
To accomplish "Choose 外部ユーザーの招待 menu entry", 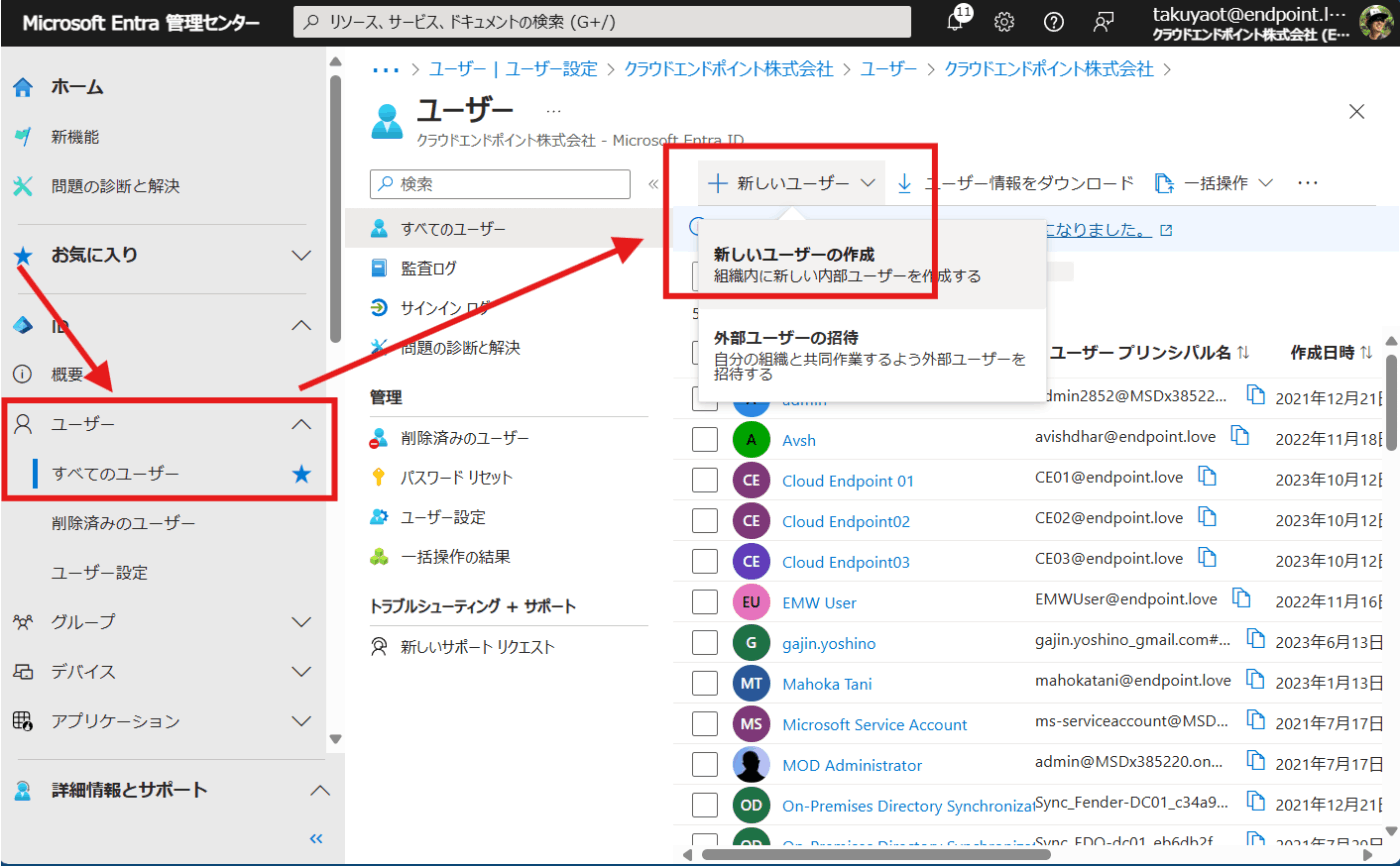I will (x=872, y=355).
